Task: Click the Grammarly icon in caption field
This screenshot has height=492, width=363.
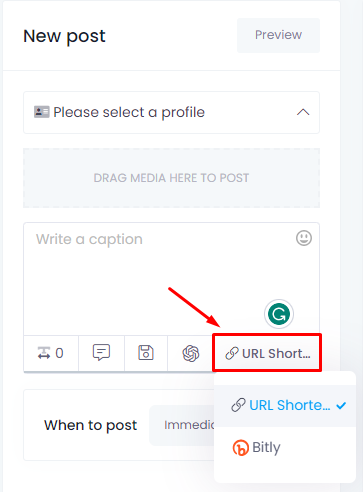Action: [x=279, y=314]
